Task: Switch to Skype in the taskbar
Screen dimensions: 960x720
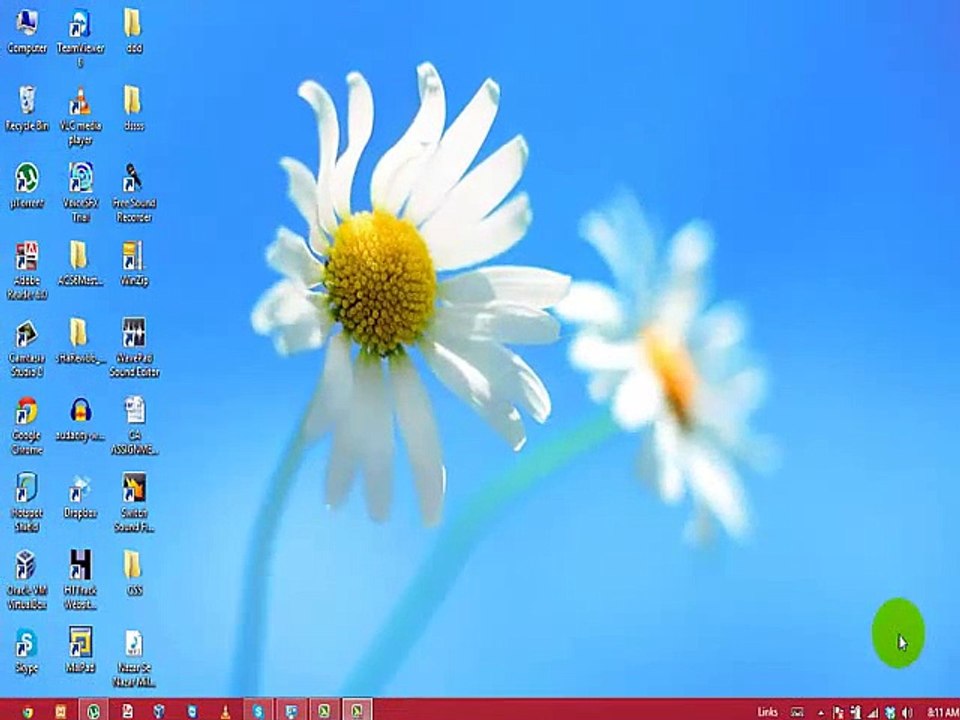Action: tap(258, 711)
